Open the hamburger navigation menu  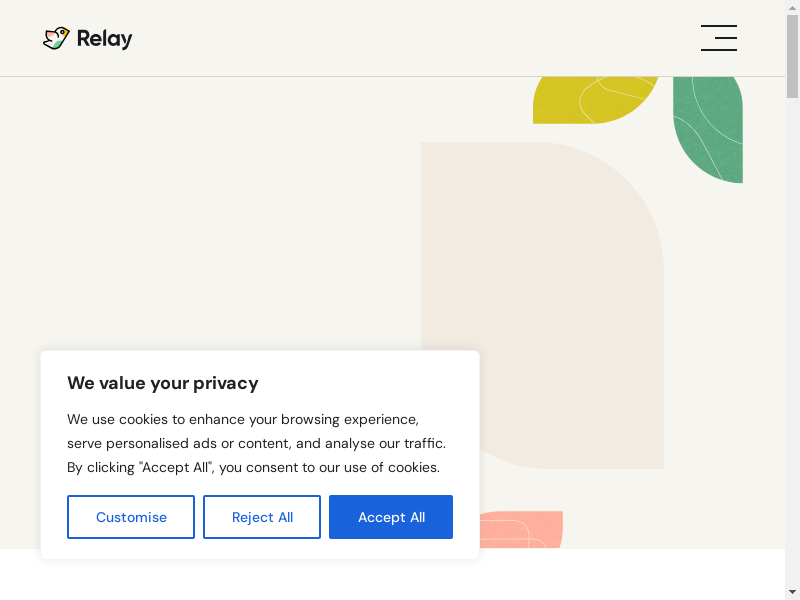pos(718,38)
